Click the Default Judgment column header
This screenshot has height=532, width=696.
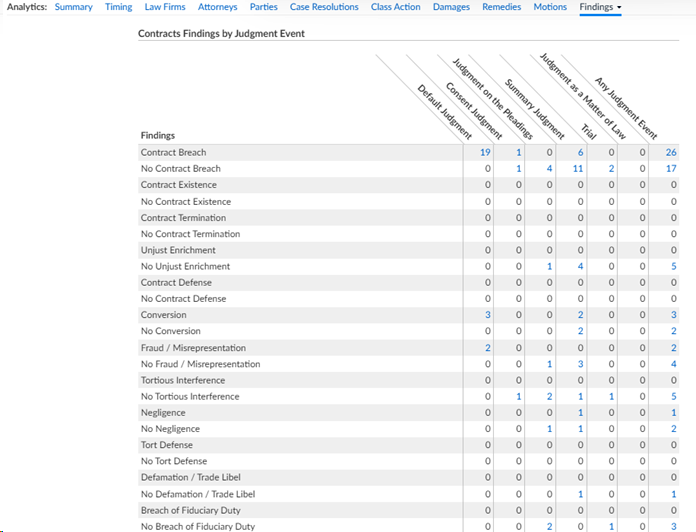[x=445, y=112]
